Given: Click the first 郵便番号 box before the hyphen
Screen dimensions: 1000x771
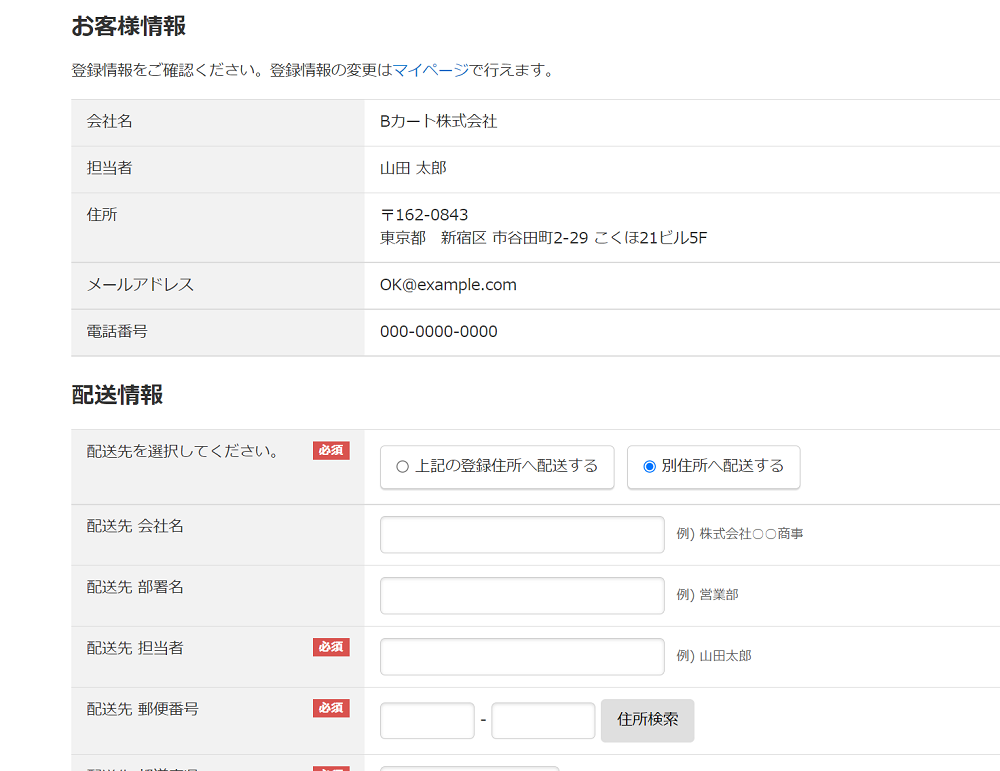Looking at the screenshot, I should 427,721.
